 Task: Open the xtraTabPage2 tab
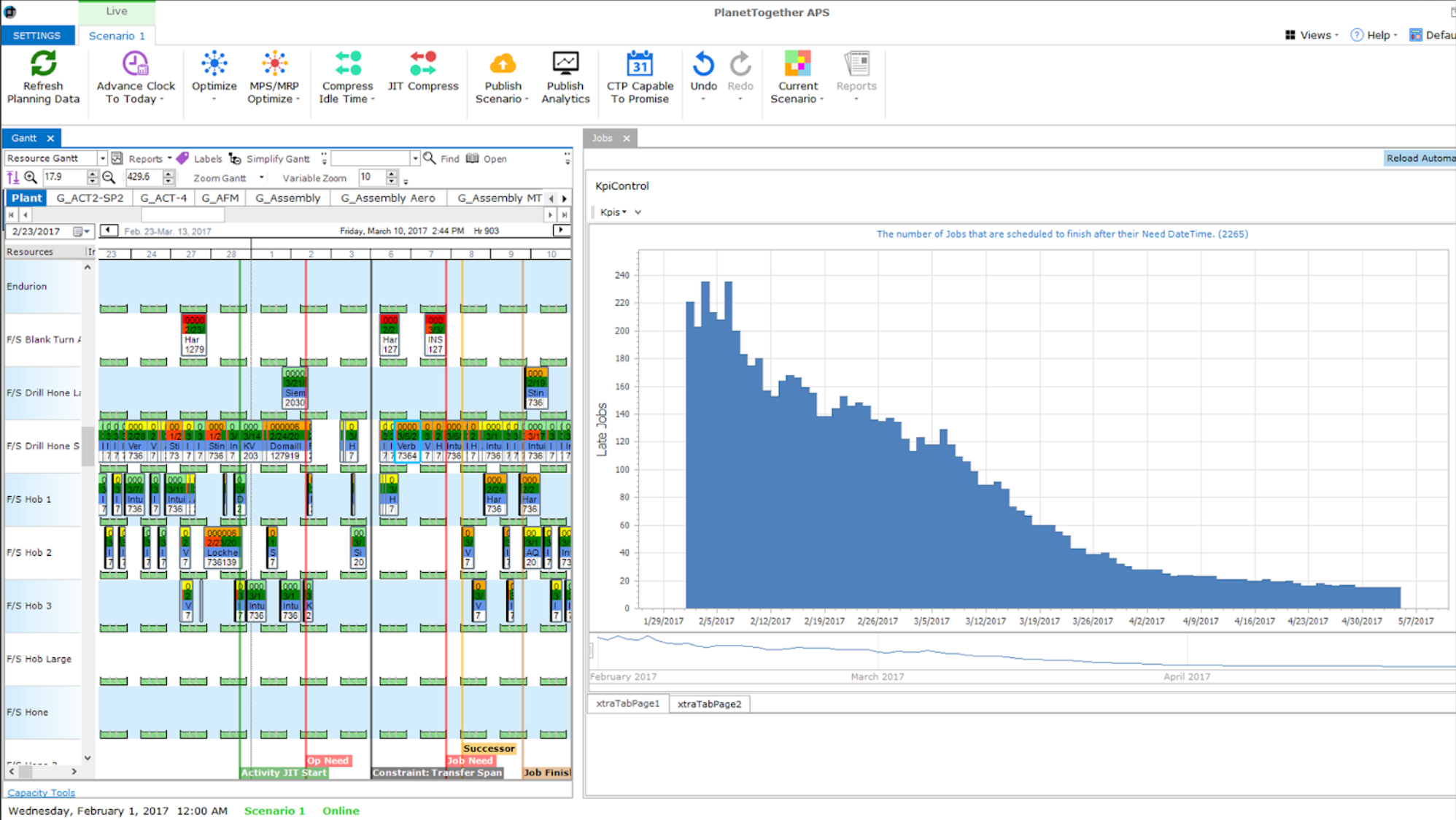pyautogui.click(x=708, y=703)
